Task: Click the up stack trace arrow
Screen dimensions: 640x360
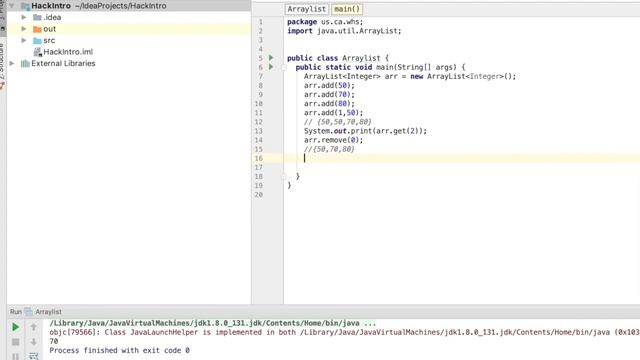Action: [33, 327]
